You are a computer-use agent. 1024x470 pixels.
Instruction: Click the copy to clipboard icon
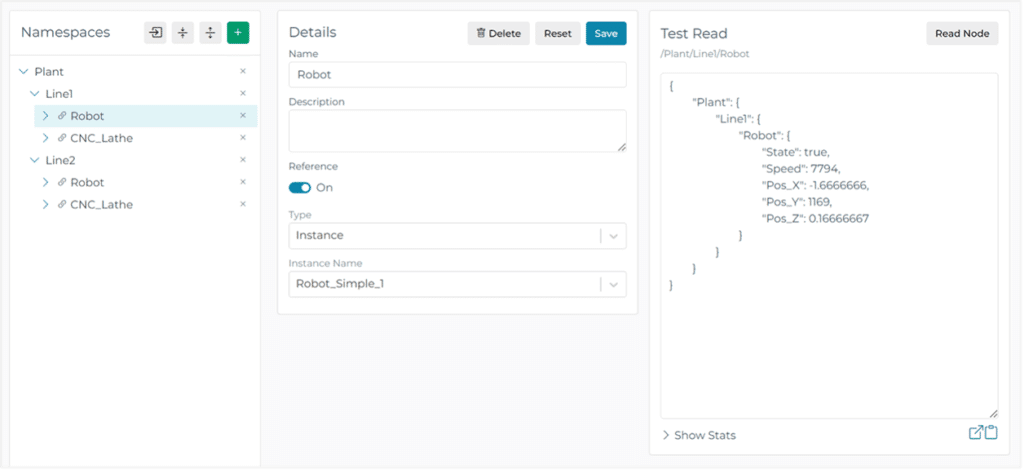(x=991, y=433)
